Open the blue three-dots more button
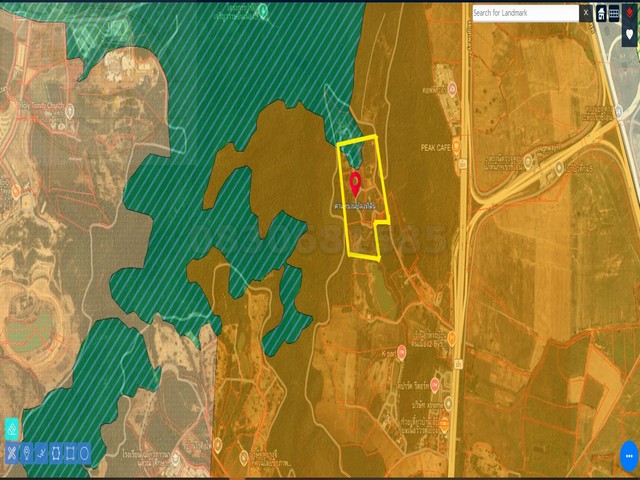The height and width of the screenshot is (480, 640). click(628, 457)
